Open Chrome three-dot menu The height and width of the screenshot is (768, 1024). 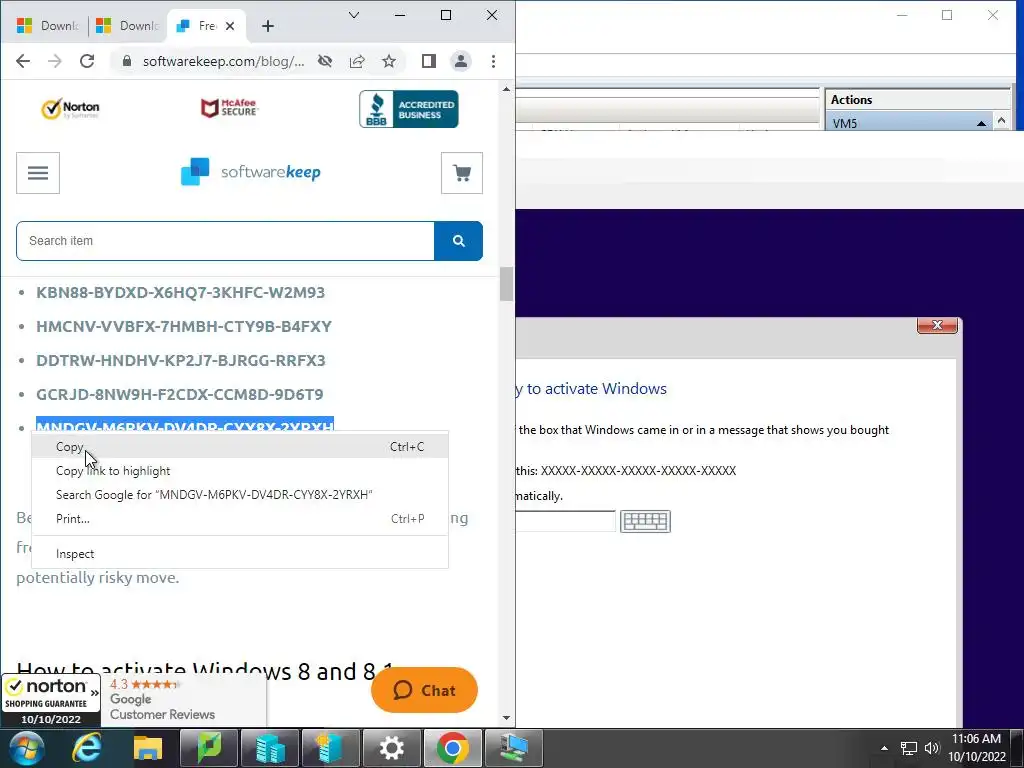point(493,61)
